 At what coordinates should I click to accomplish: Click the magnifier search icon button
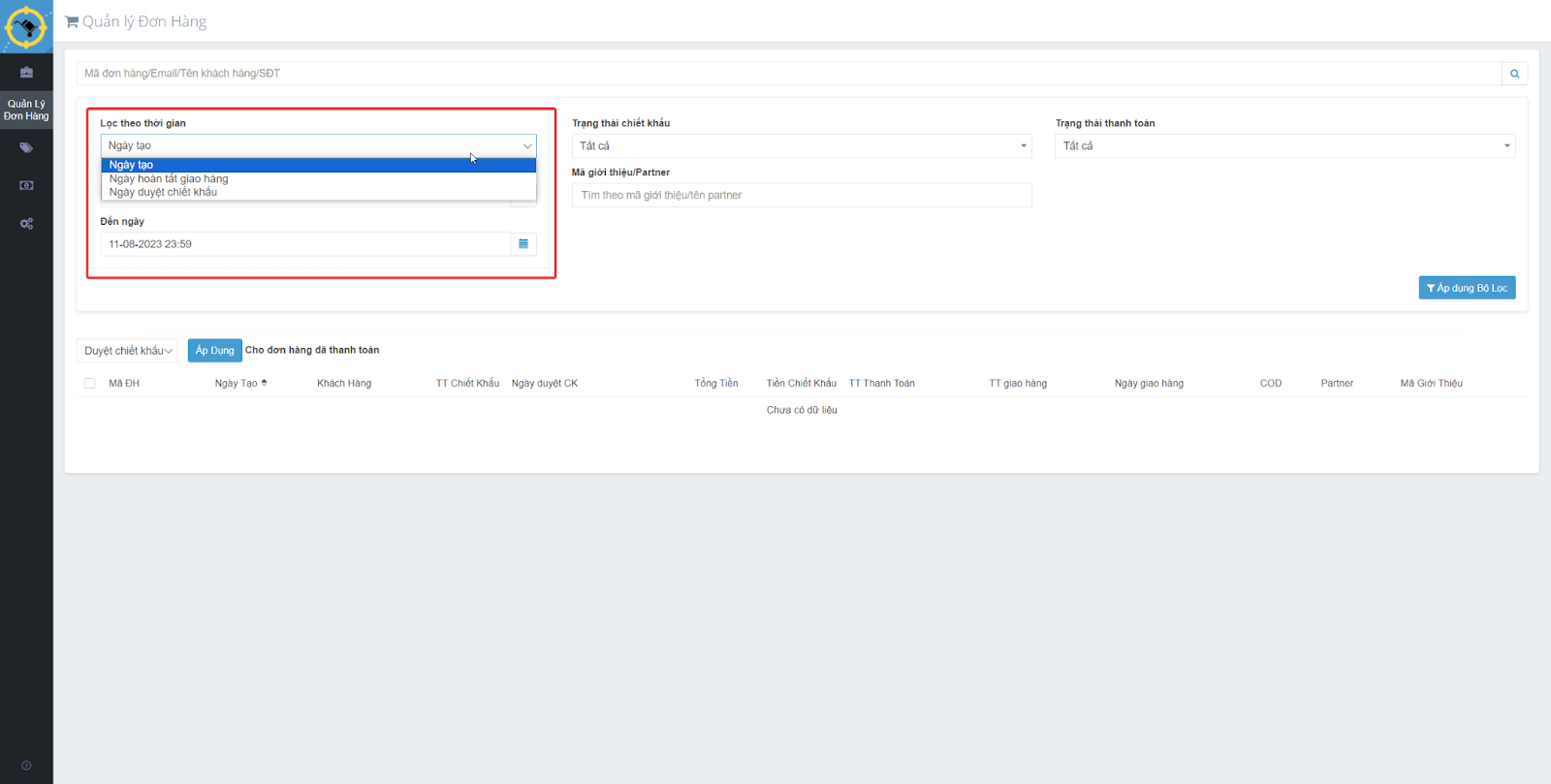click(1514, 74)
